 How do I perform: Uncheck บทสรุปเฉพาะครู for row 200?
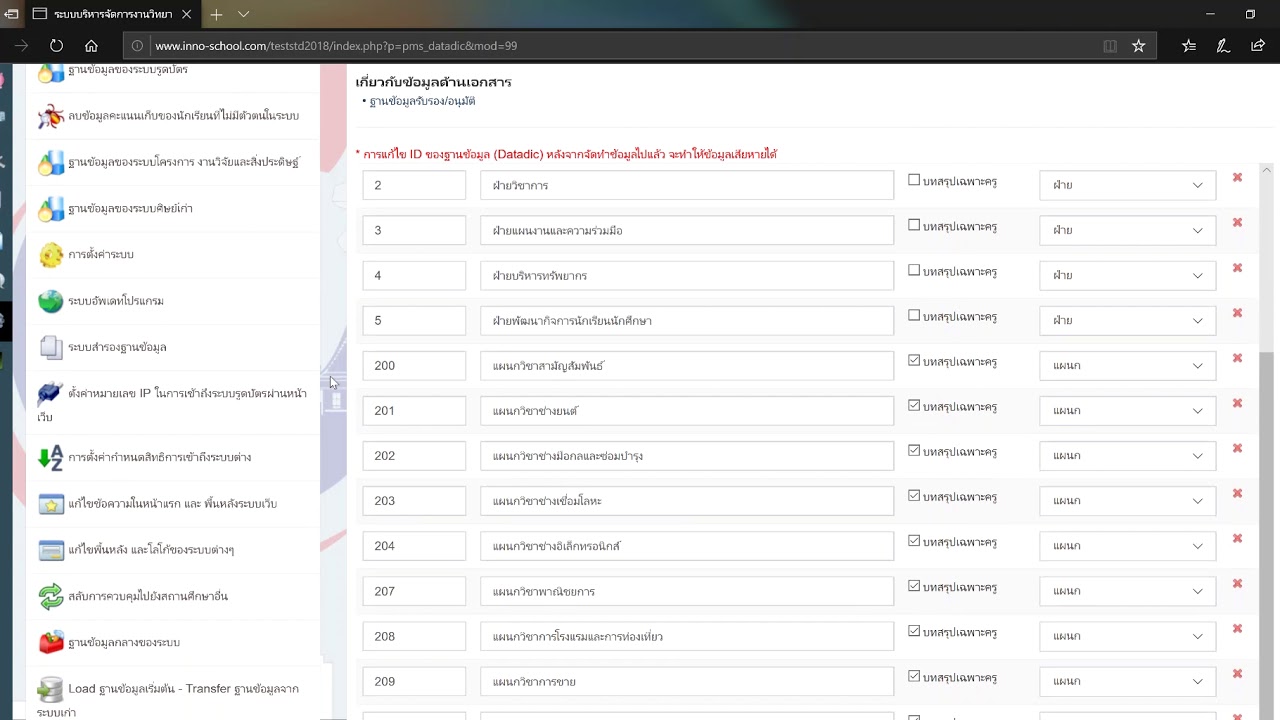coord(914,360)
